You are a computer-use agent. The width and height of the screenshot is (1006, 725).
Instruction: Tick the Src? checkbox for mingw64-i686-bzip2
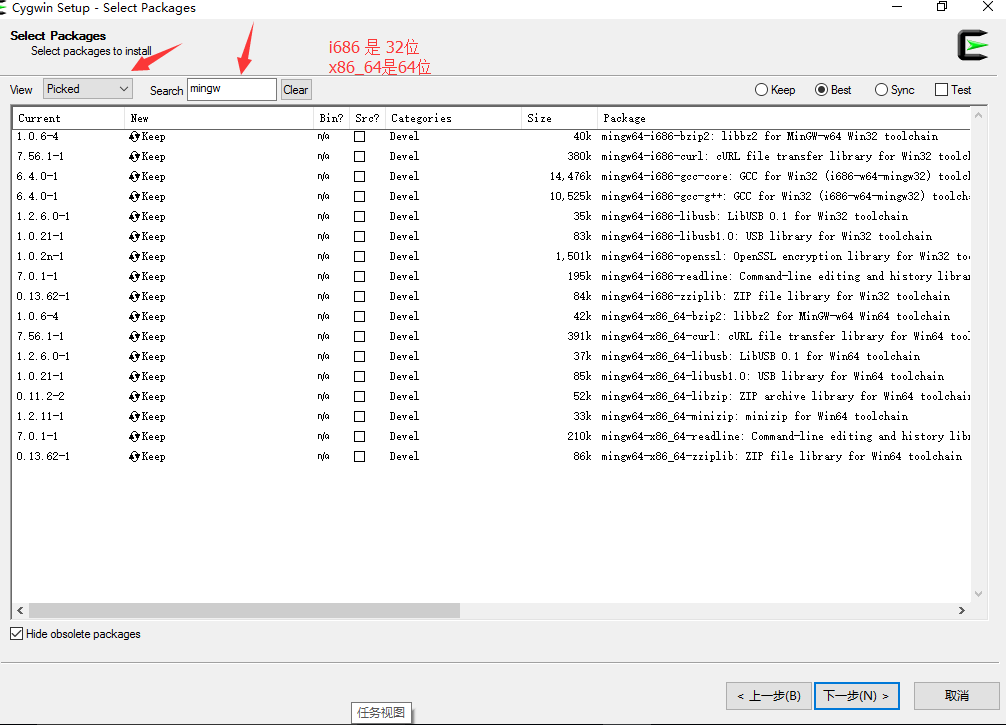coord(360,137)
